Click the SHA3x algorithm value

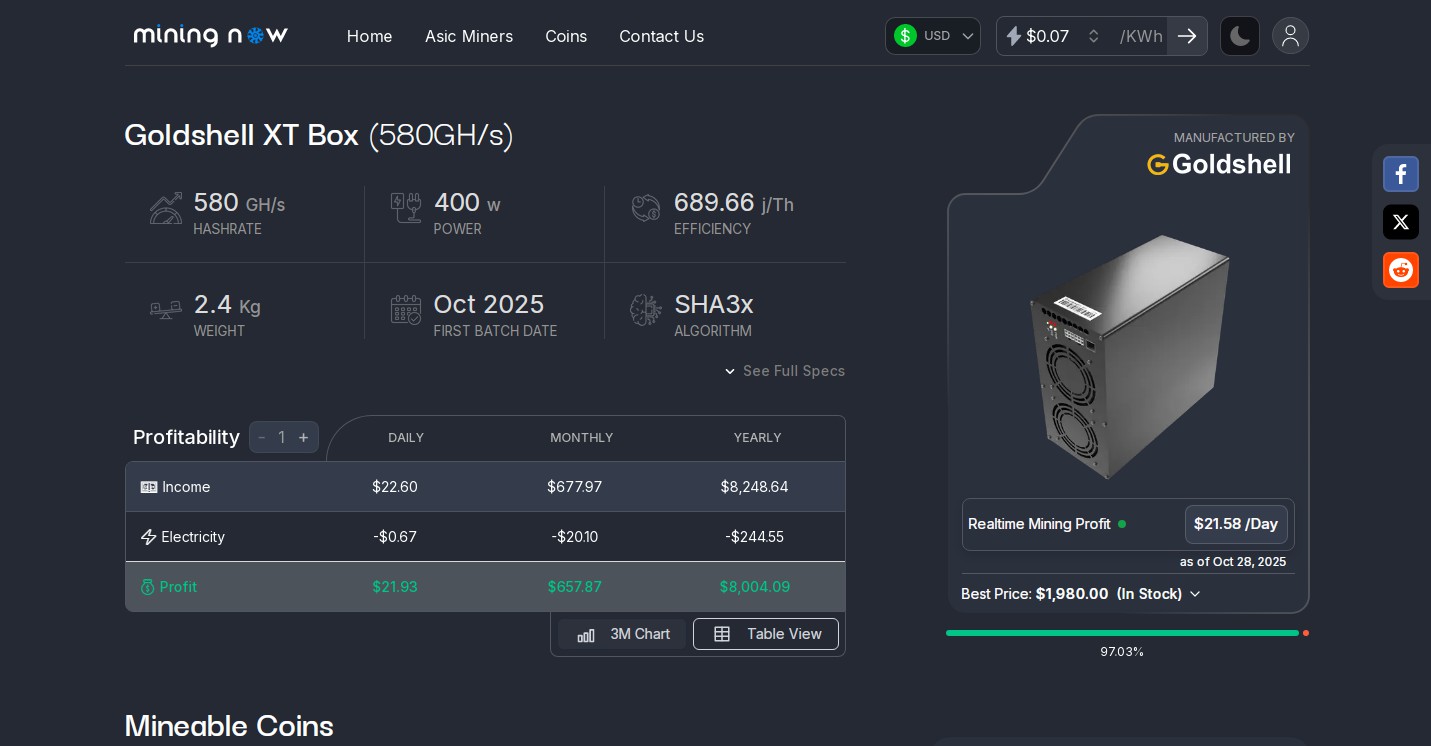tap(714, 304)
